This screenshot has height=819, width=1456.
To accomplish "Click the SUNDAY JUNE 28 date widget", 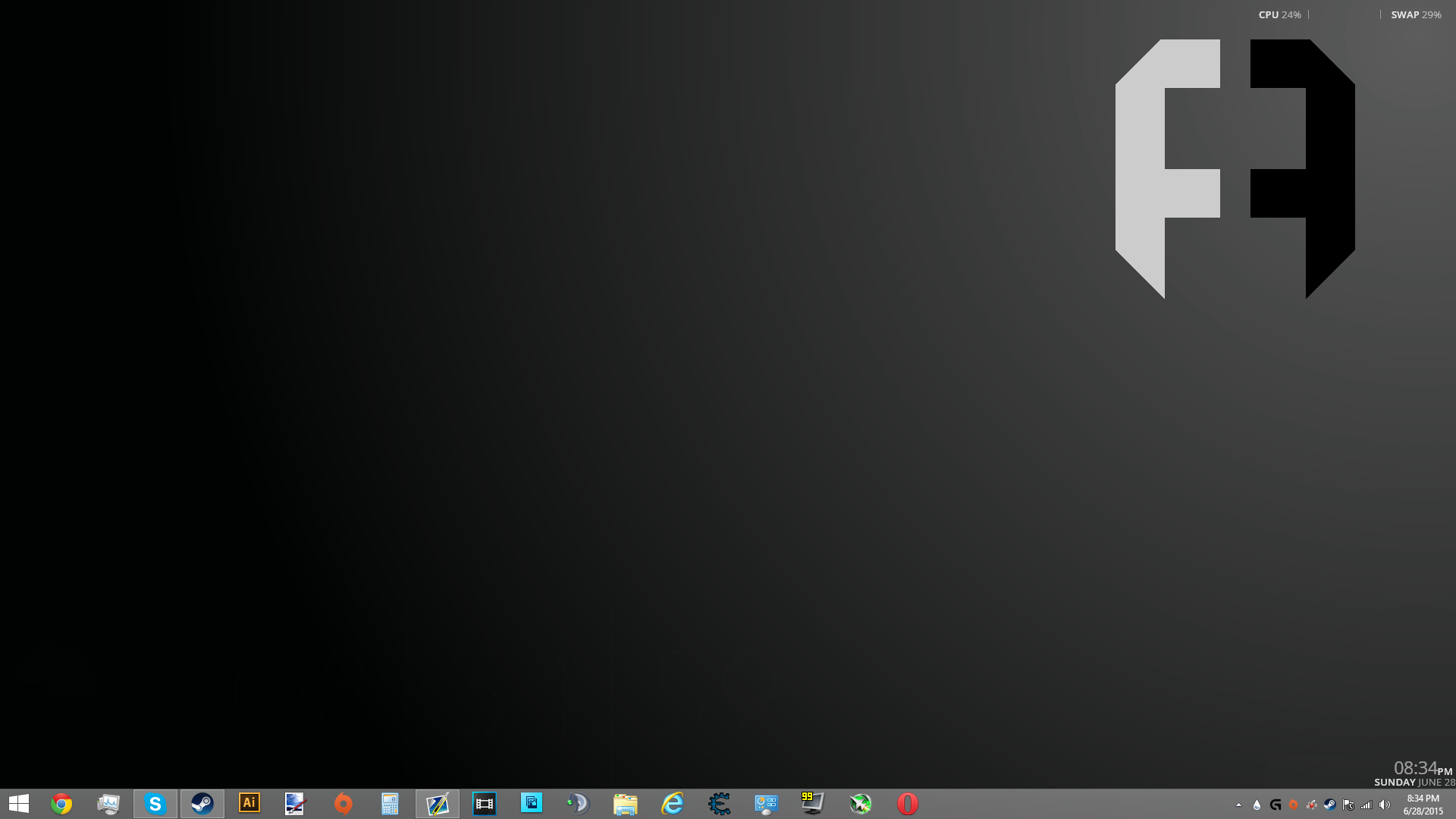I will point(1414,783).
